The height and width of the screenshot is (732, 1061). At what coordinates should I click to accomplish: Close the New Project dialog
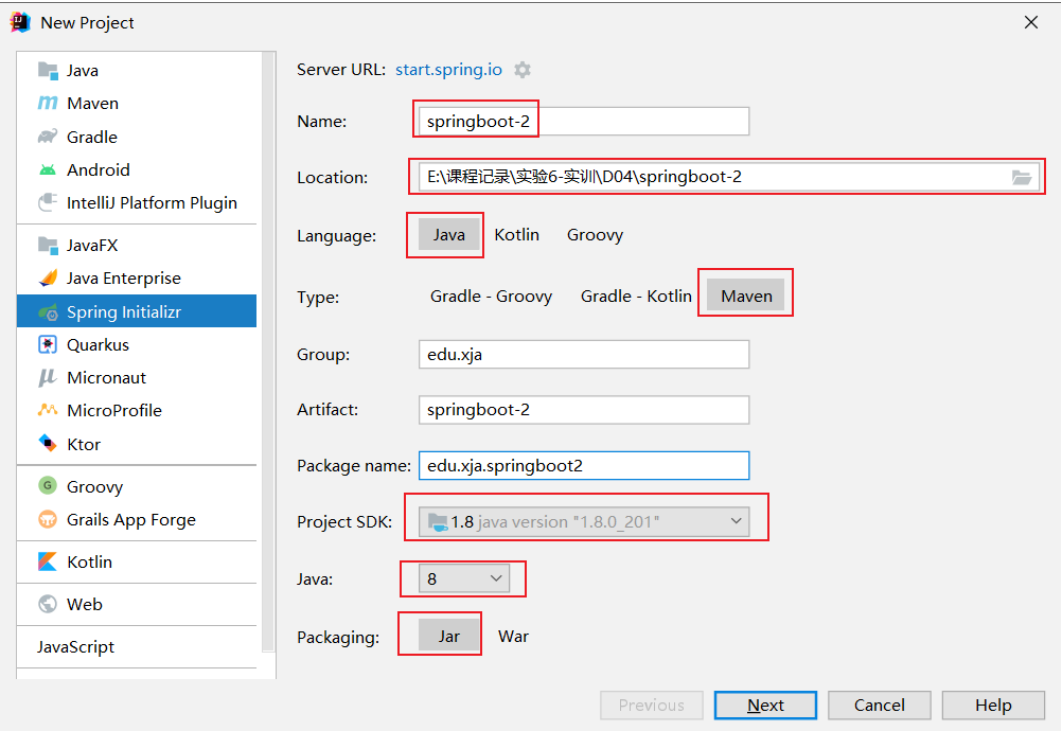(x=1031, y=22)
